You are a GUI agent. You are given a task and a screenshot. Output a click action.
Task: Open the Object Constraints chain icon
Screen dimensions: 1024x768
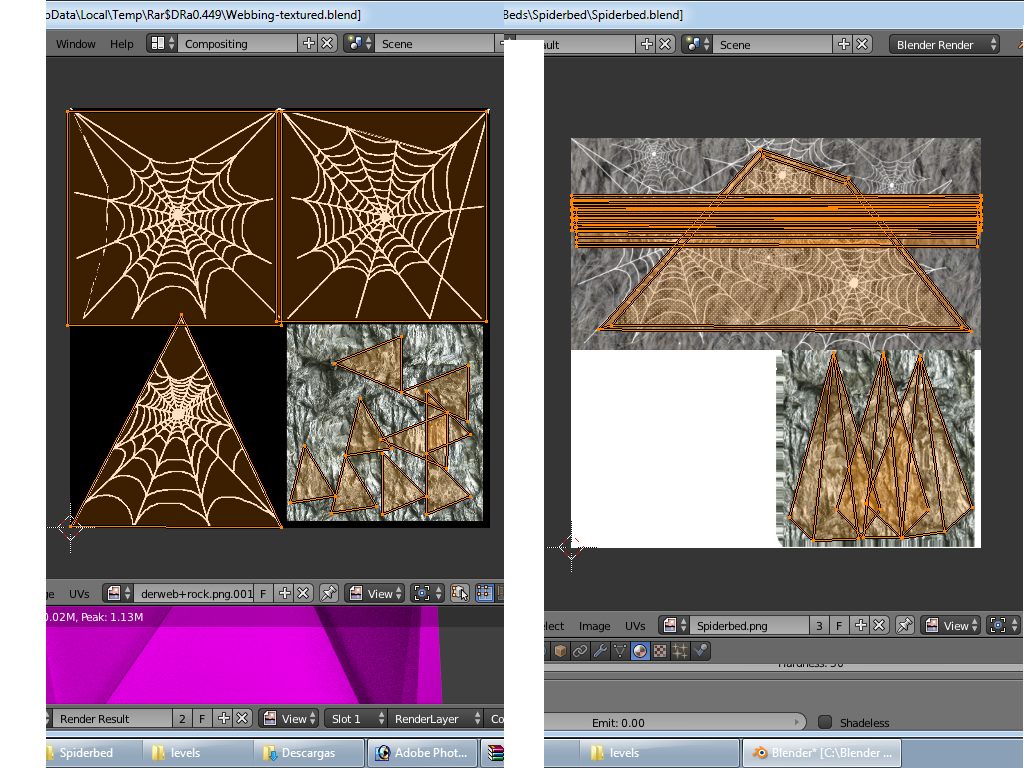coord(580,651)
